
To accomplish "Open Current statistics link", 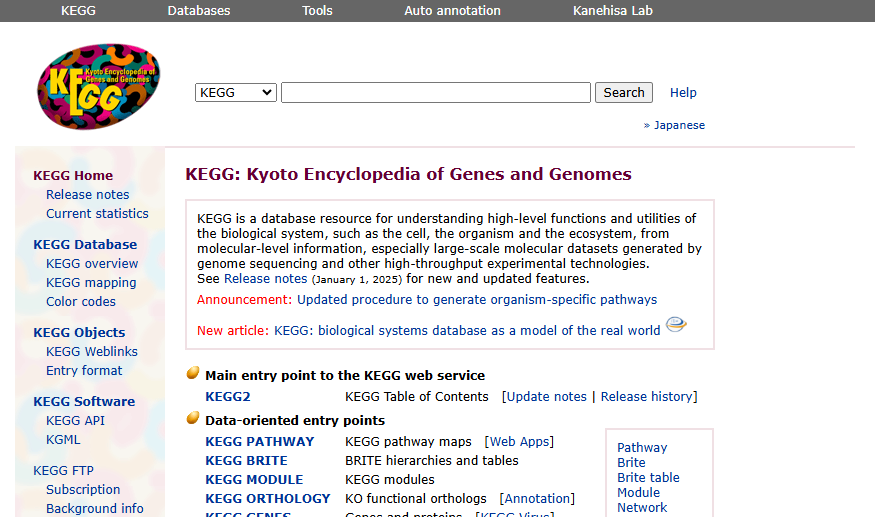I will coord(97,214).
